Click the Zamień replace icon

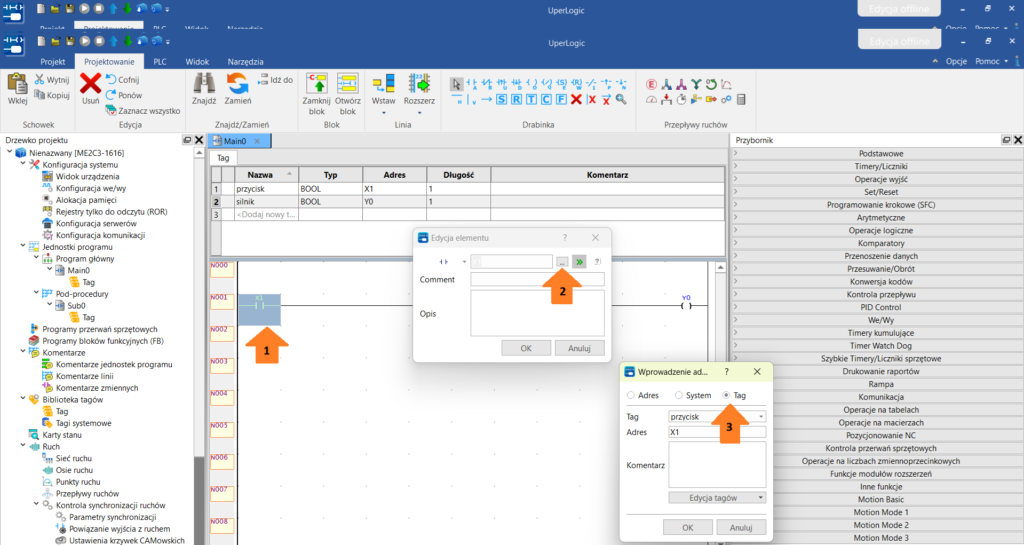(238, 84)
